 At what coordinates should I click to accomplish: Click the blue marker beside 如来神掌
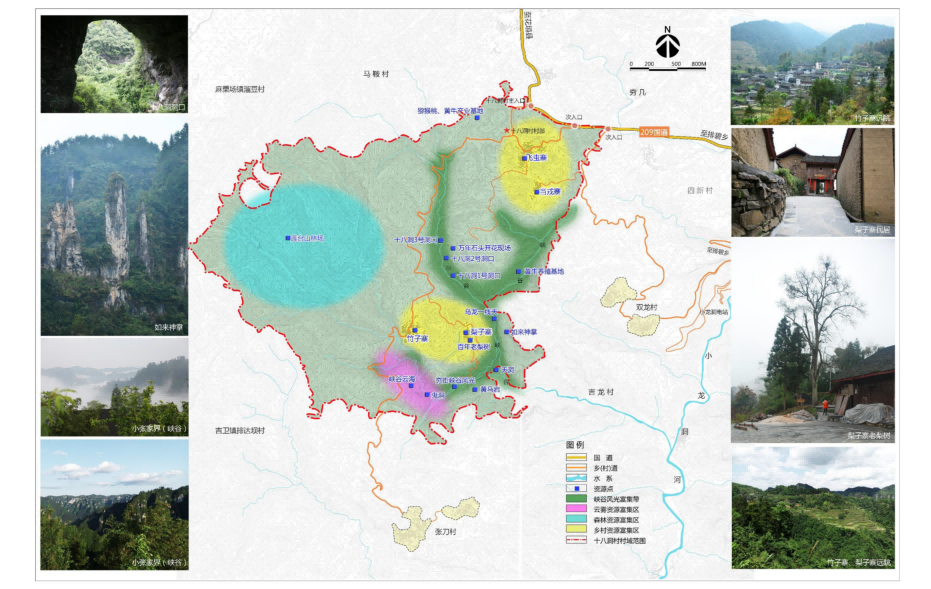(x=506, y=332)
